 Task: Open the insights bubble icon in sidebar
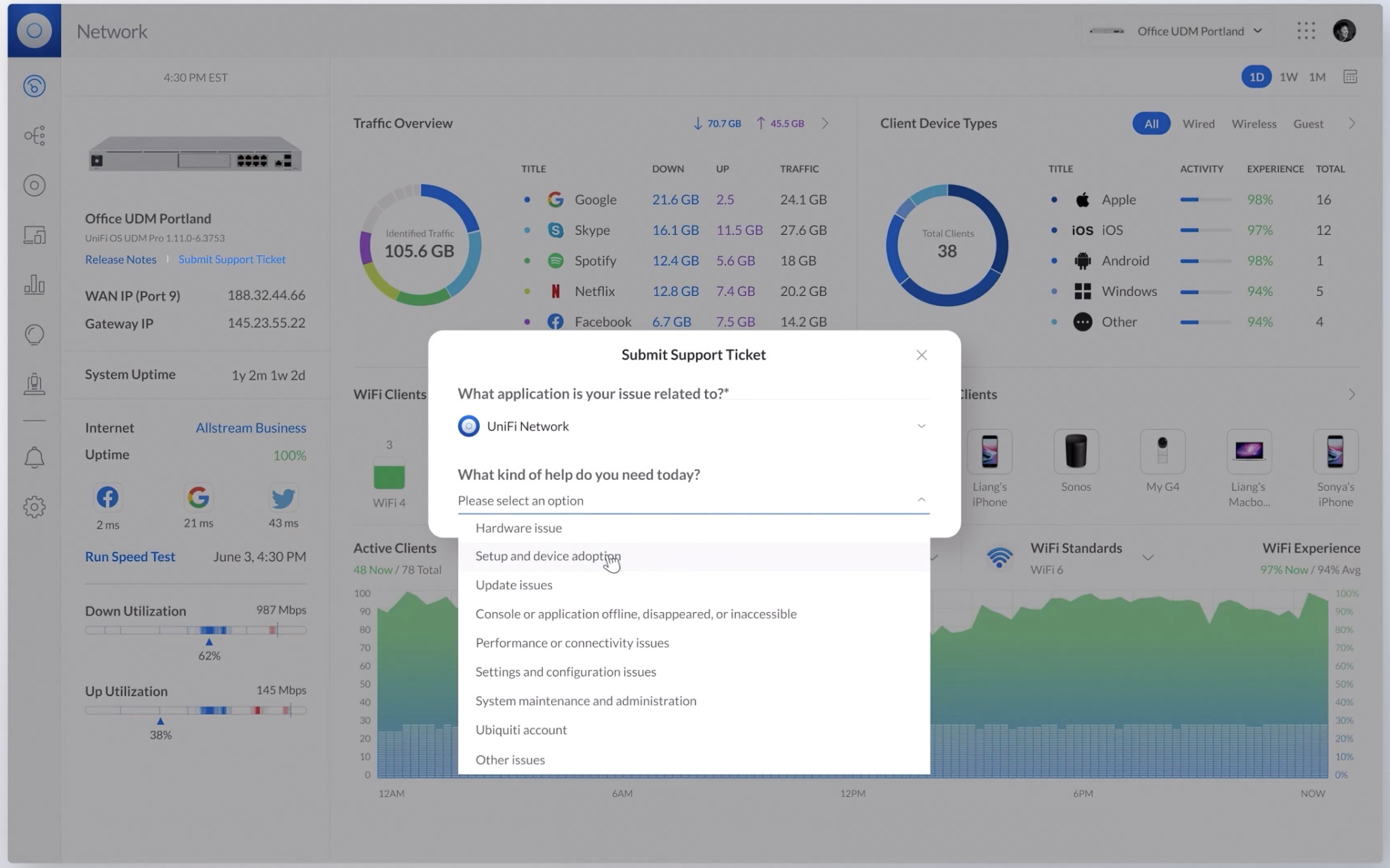34,335
